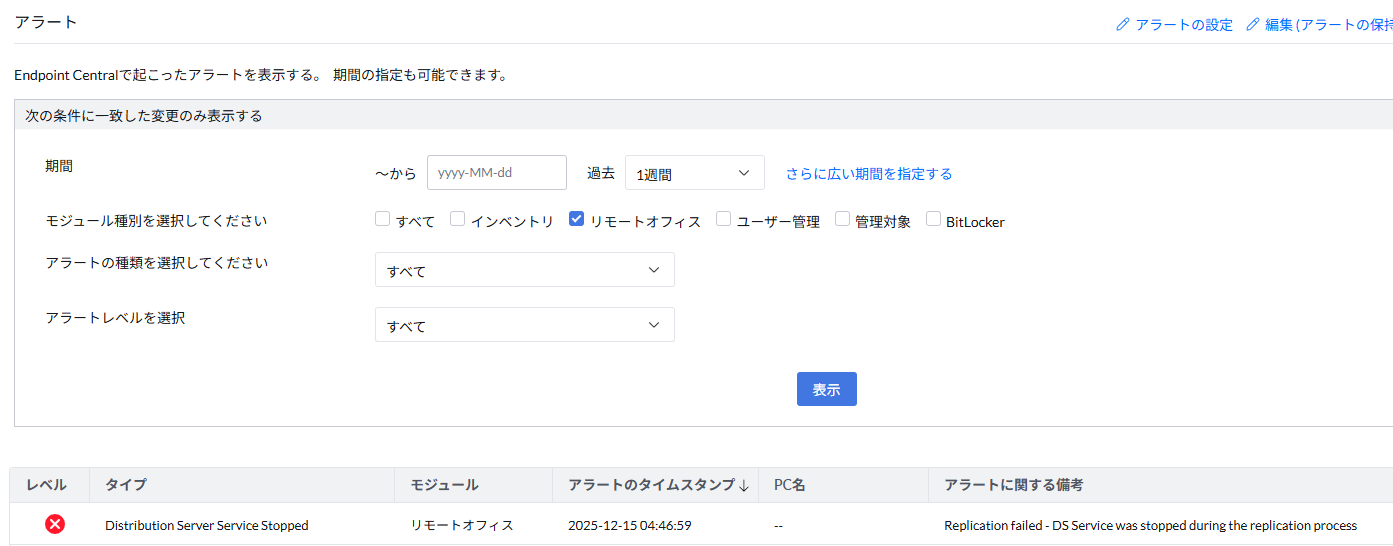Open the 1週間 period dropdown
This screenshot has width=1393, height=546.
(694, 173)
